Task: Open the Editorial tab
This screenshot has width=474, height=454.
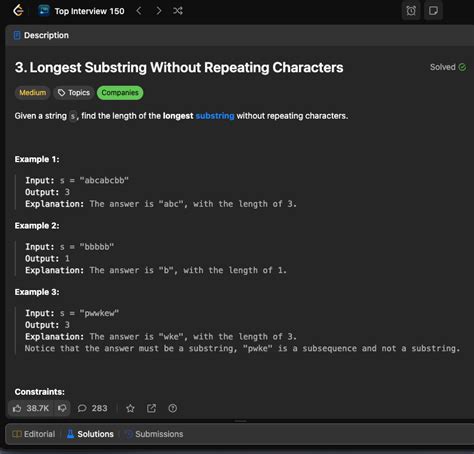Action: click(x=34, y=434)
